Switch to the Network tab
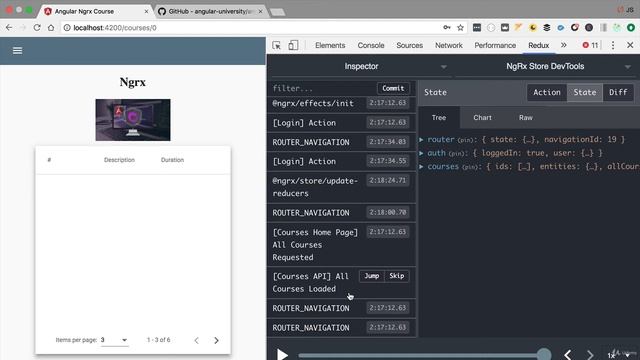 click(x=449, y=45)
